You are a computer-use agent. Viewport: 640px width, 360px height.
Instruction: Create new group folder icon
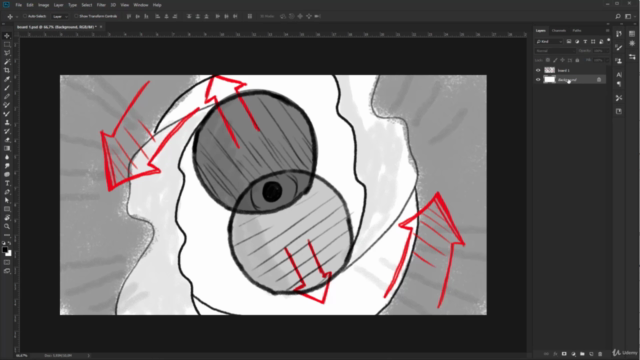(x=582, y=354)
